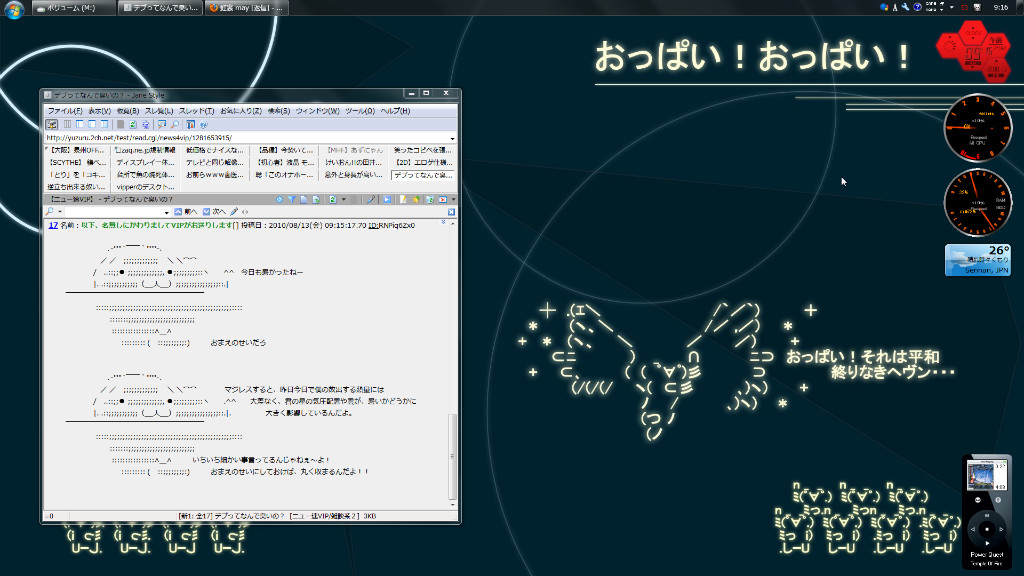Click the memo note icon in thread toolbar
This screenshot has width=1024, height=576.
pos(403,199)
